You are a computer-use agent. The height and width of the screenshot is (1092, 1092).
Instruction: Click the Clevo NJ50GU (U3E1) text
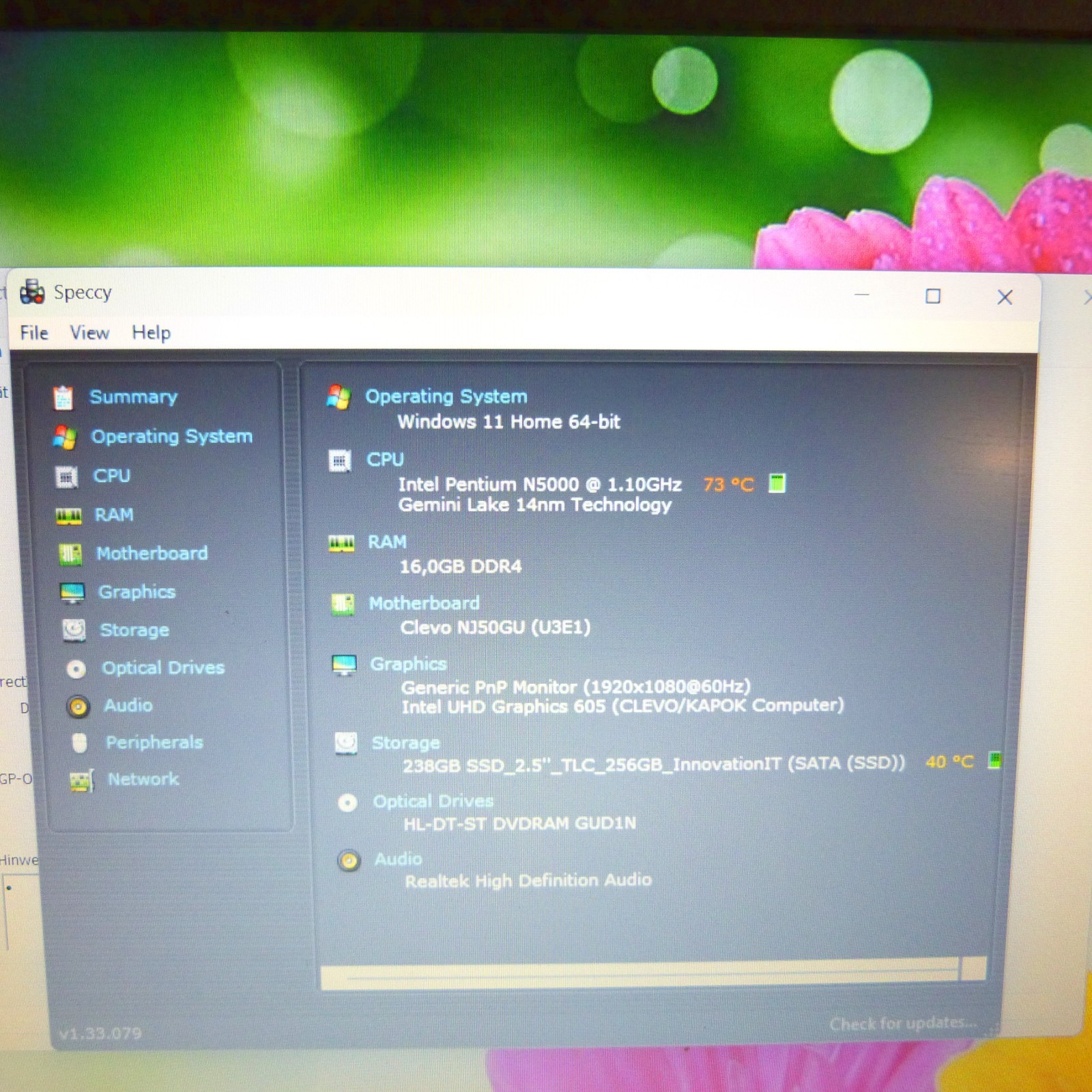pos(495,627)
